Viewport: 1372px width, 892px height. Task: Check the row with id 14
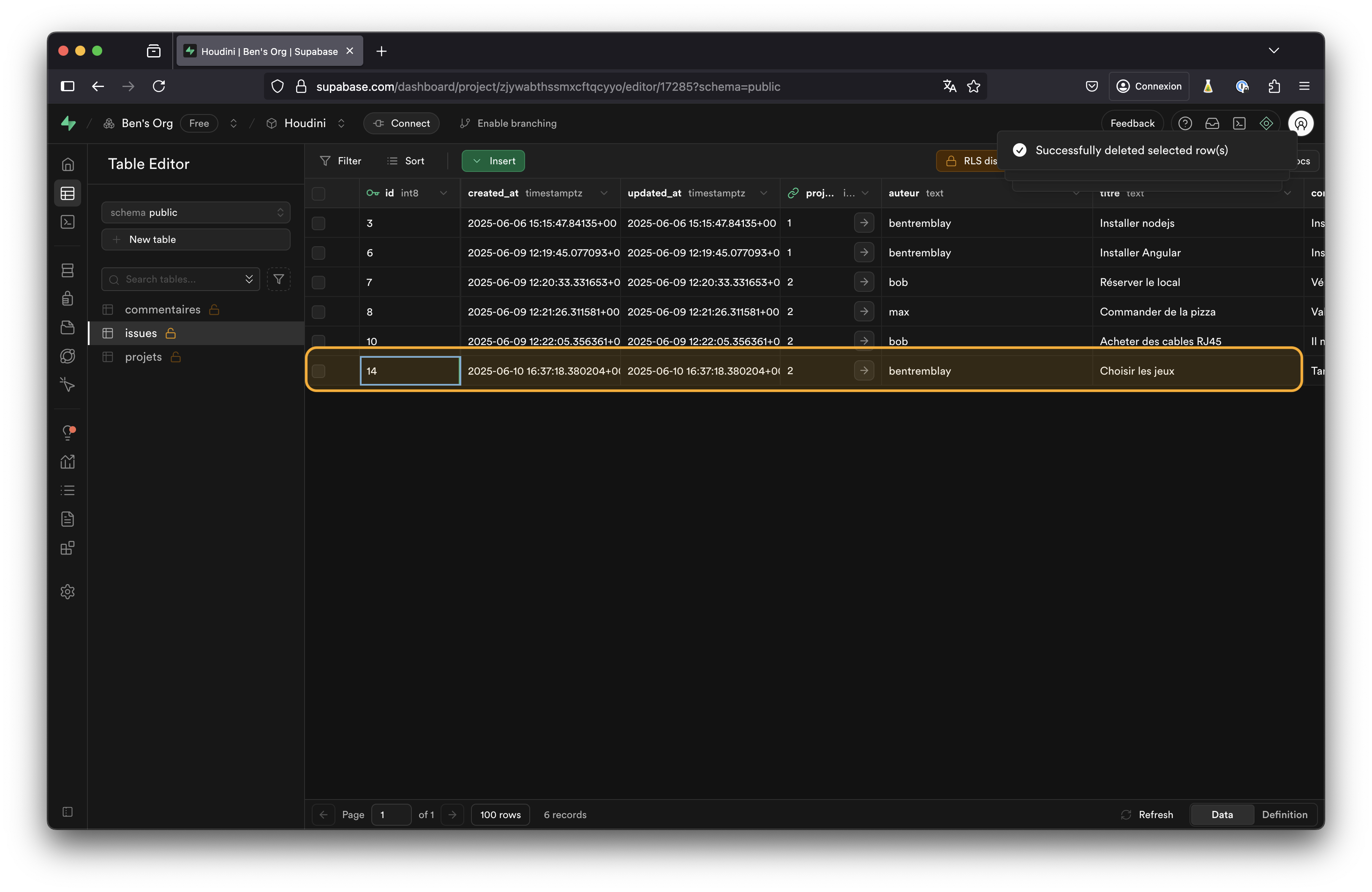(x=318, y=371)
